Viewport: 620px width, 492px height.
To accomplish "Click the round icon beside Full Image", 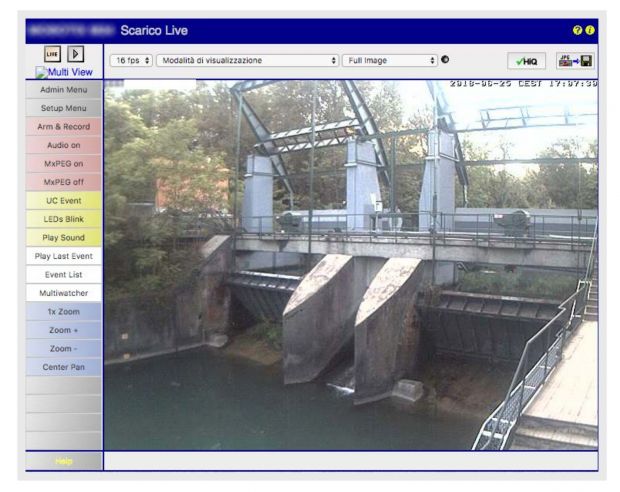I will pos(445,60).
